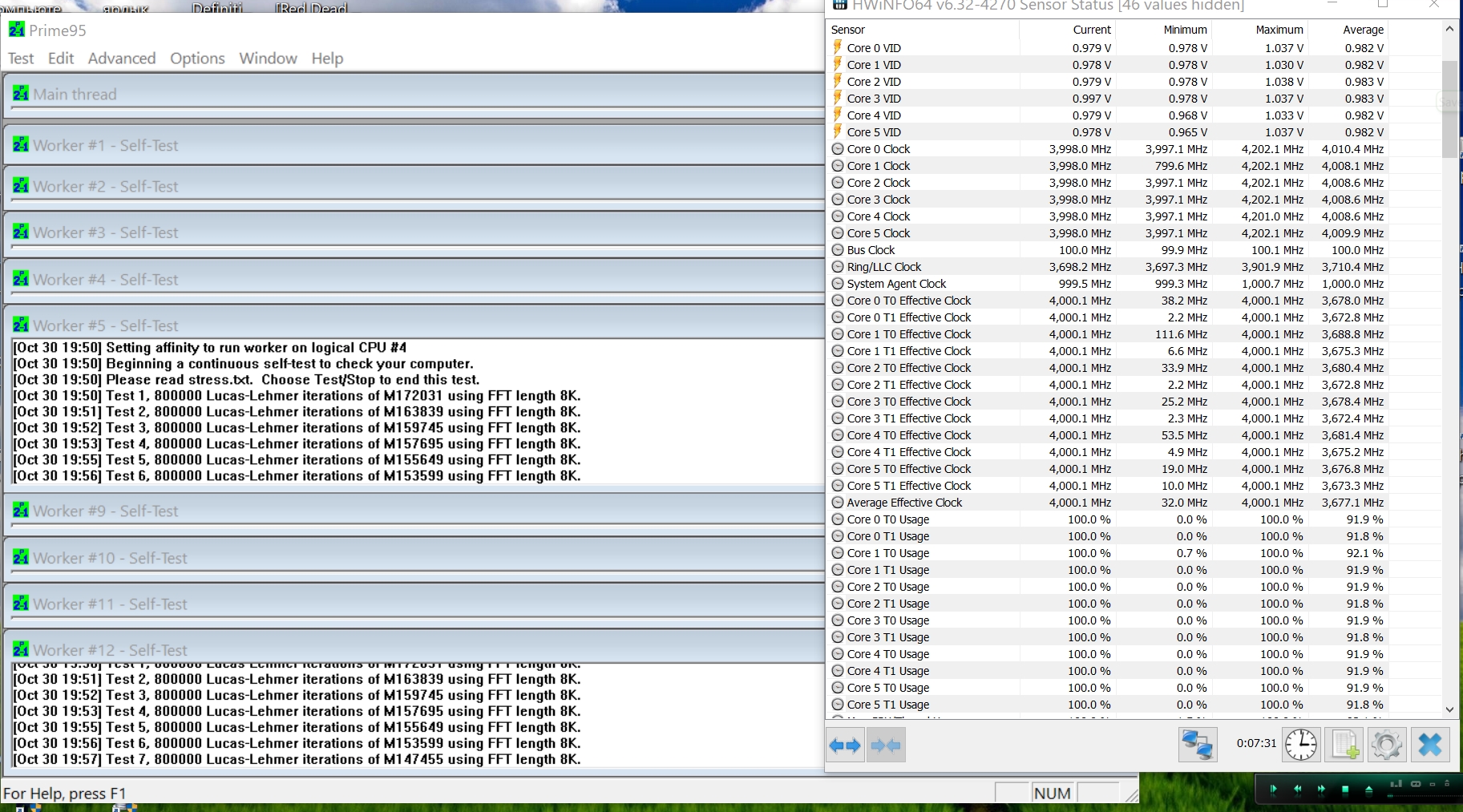Click fast-forward on the media widget
The image size is (1463, 812).
pos(1321,790)
